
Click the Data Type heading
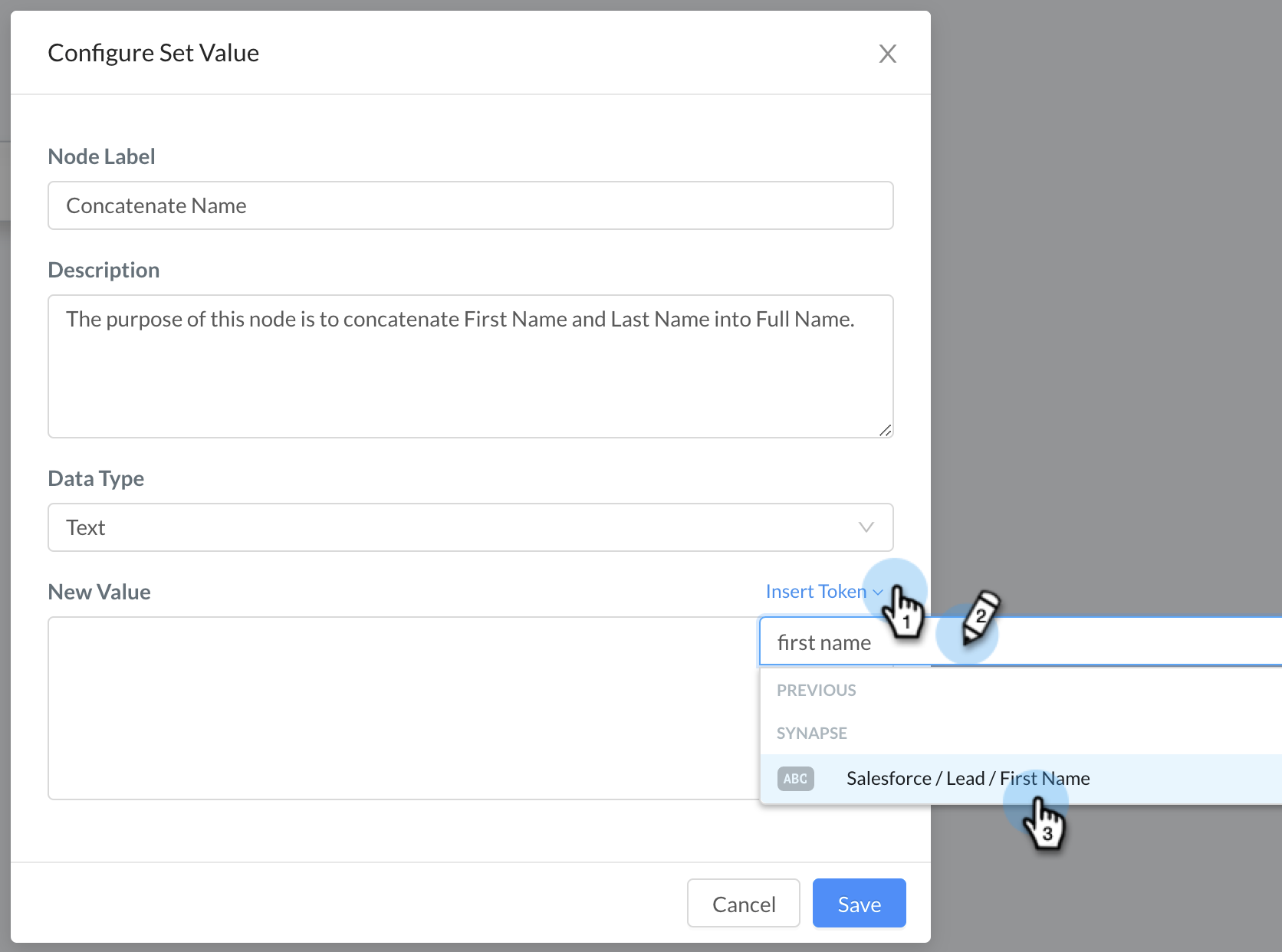[96, 478]
